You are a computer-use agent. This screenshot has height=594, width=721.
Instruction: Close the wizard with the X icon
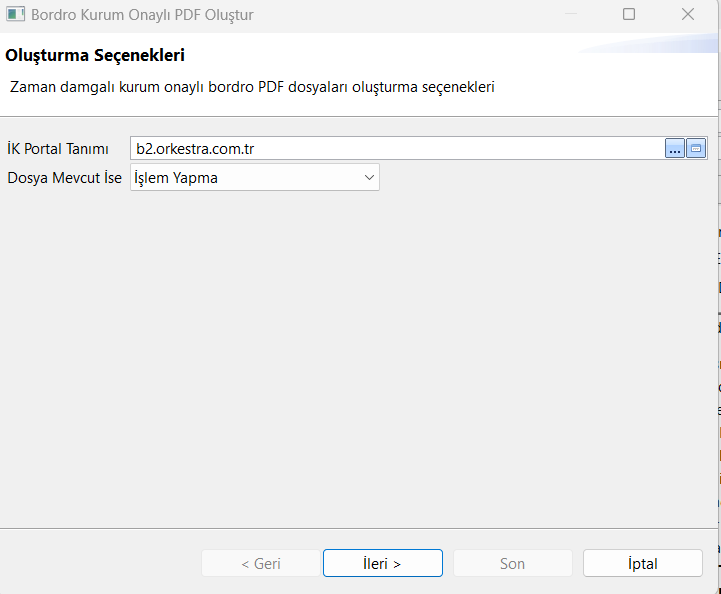[x=688, y=15]
